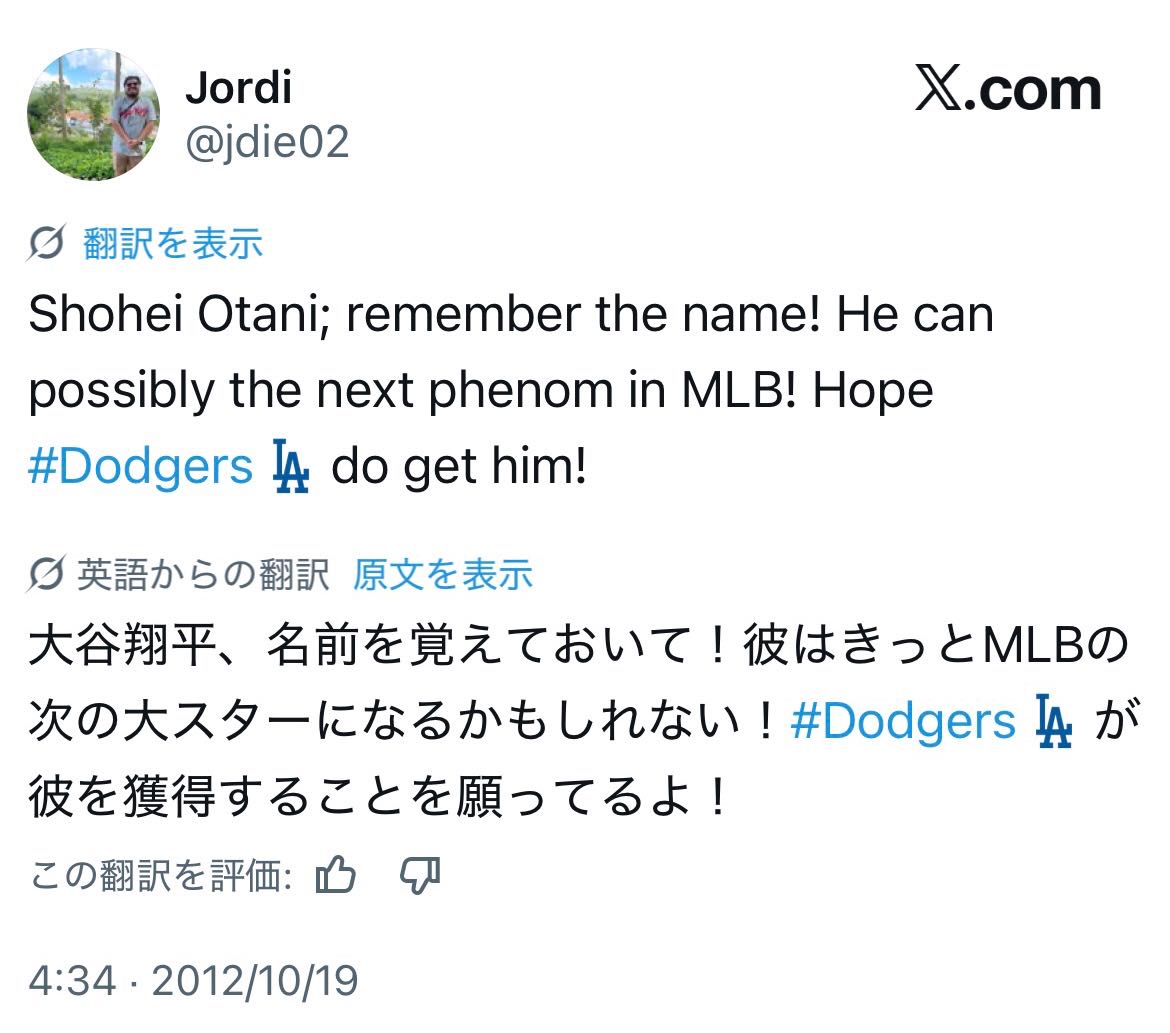This screenshot has height=1033, width=1170.
Task: Rate the translation with thumbs down
Action: [419, 877]
